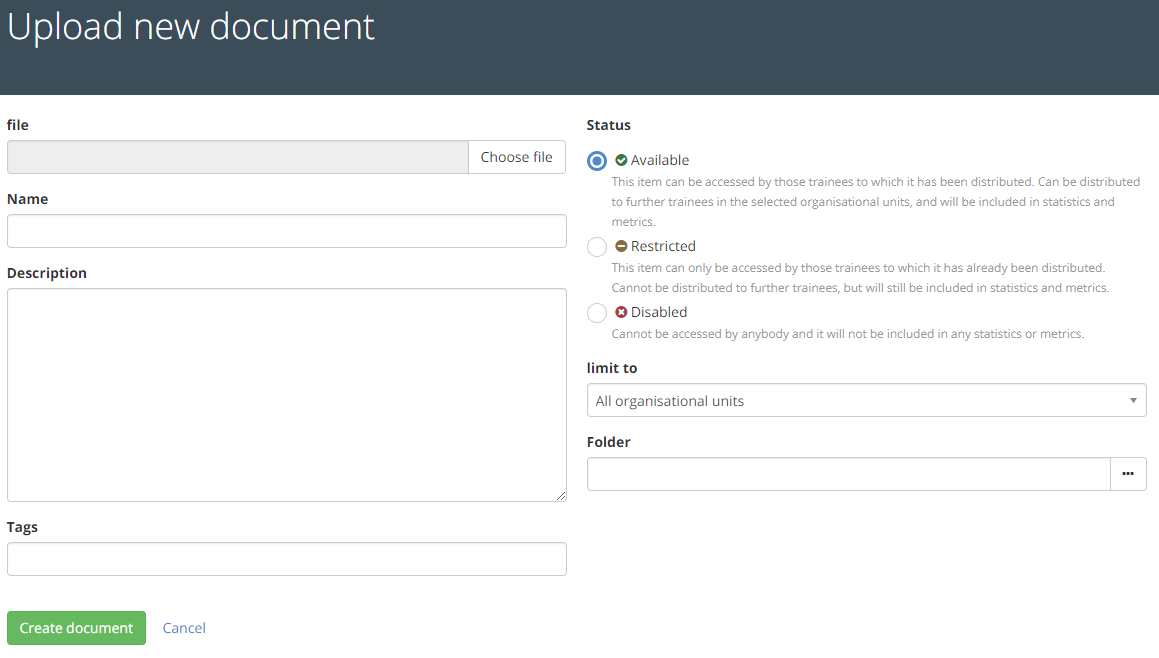Viewport: 1159px width, 658px height.
Task: Focus the Name text field
Action: point(286,231)
